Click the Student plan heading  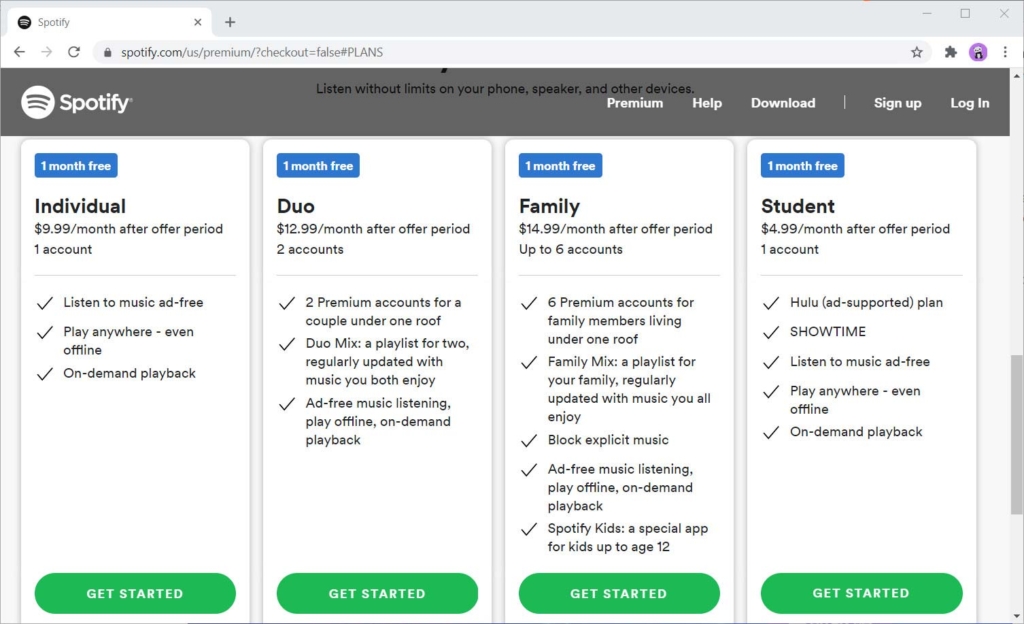[x=798, y=206]
